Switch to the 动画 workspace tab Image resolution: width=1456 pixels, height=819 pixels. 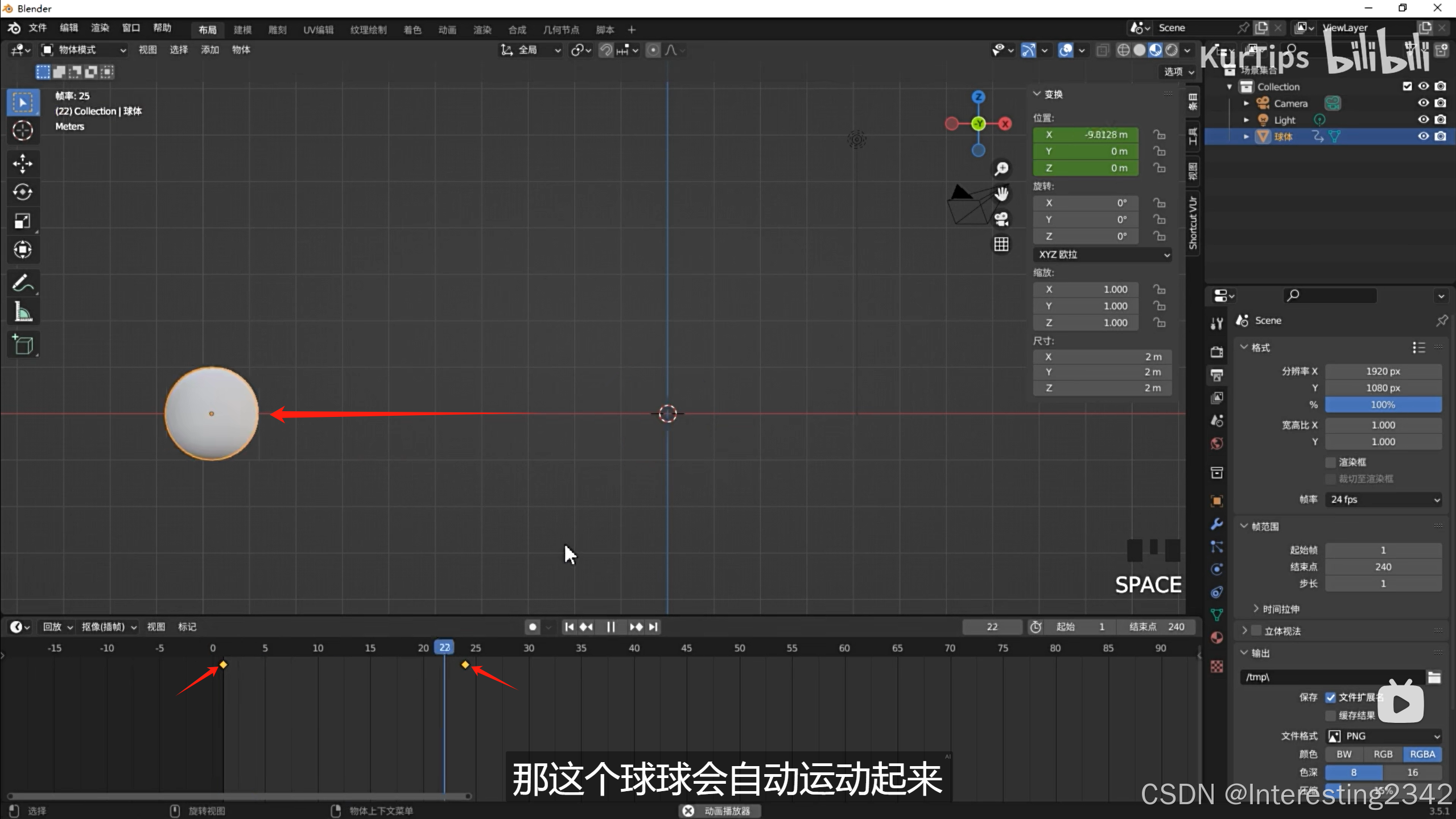tap(447, 30)
